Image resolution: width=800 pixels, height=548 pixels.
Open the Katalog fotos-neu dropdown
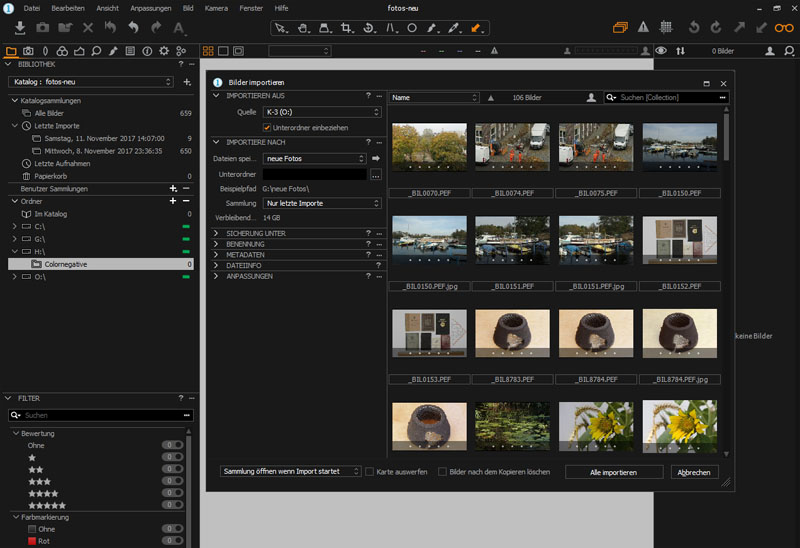(x=91, y=82)
